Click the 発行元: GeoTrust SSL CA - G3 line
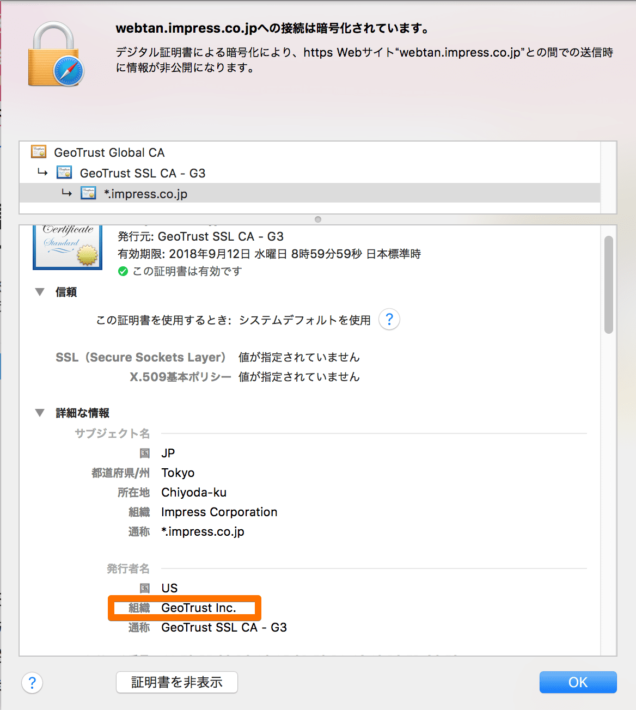This screenshot has width=636, height=710. coord(201,236)
